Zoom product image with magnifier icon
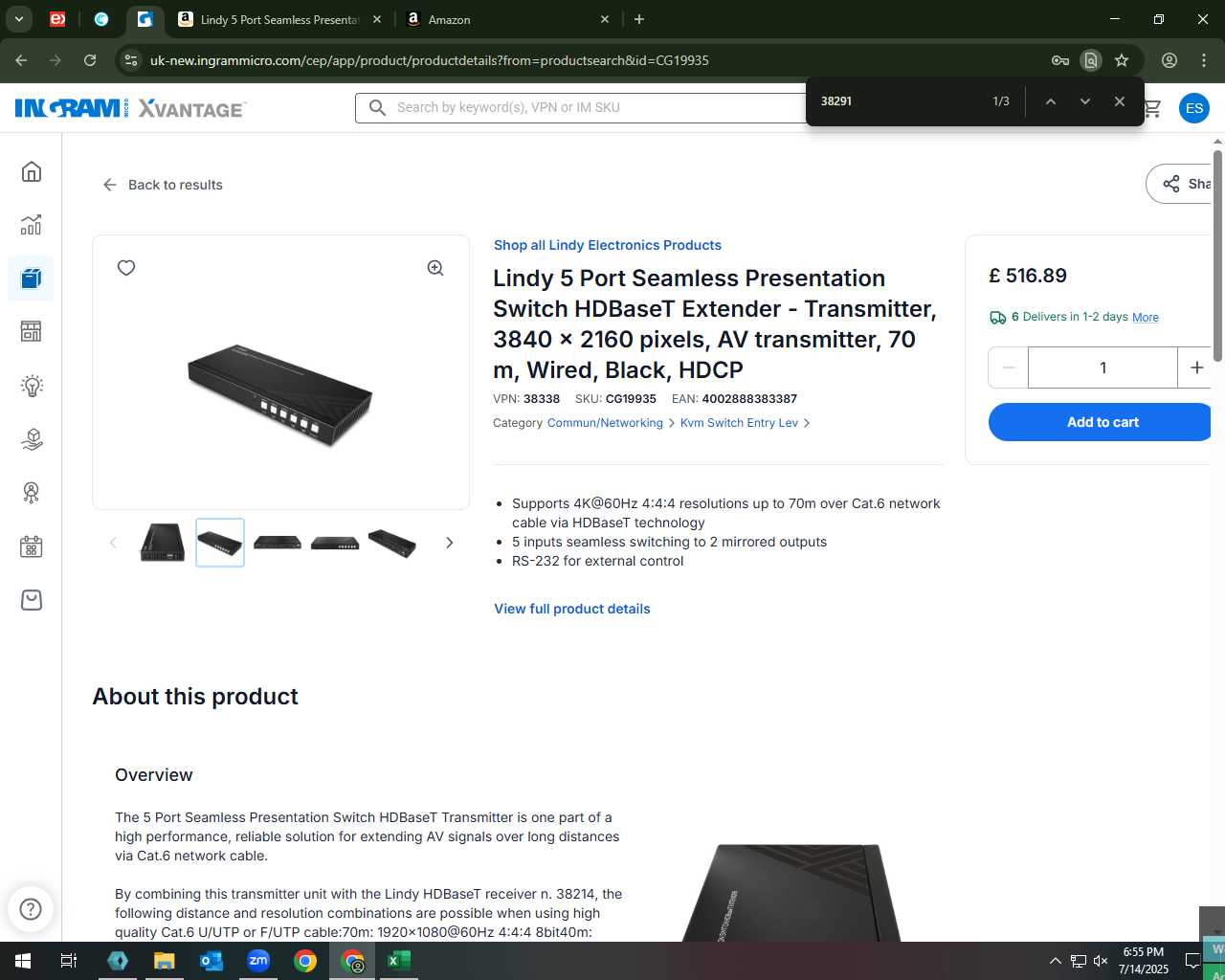 tap(435, 268)
